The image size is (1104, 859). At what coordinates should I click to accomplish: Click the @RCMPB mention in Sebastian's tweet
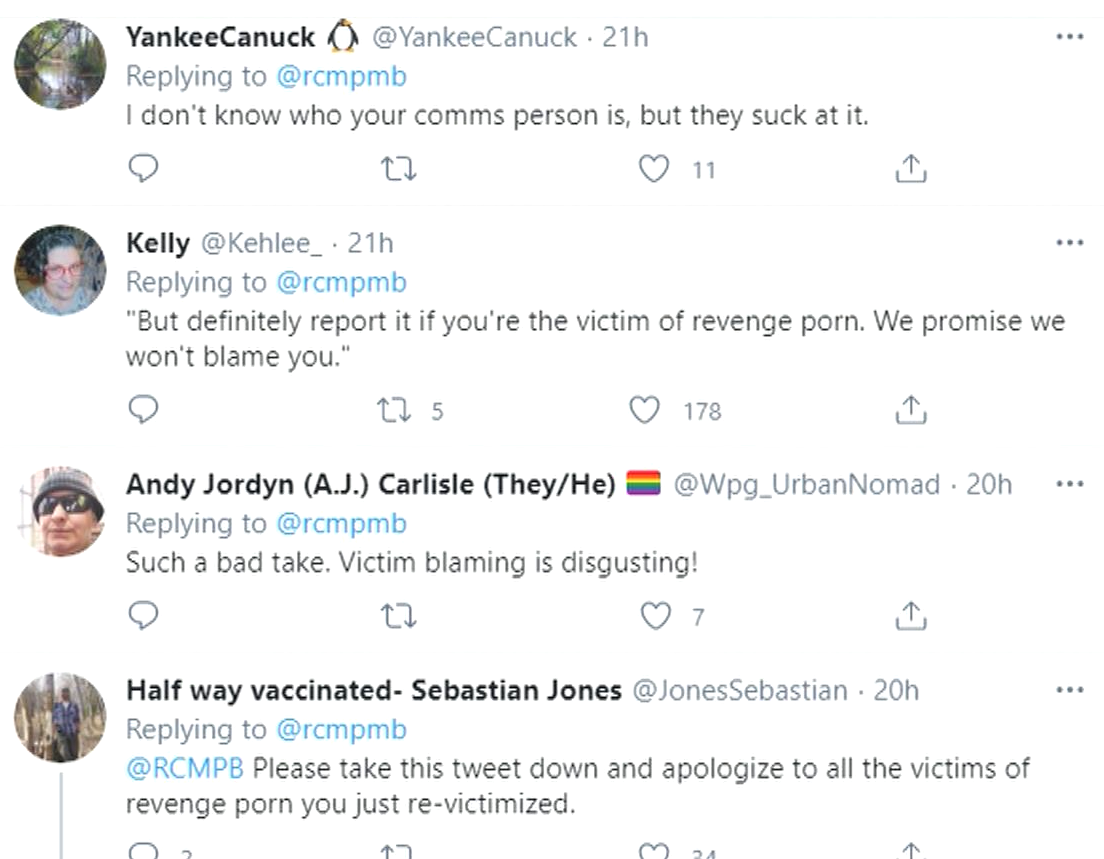pyautogui.click(x=186, y=770)
